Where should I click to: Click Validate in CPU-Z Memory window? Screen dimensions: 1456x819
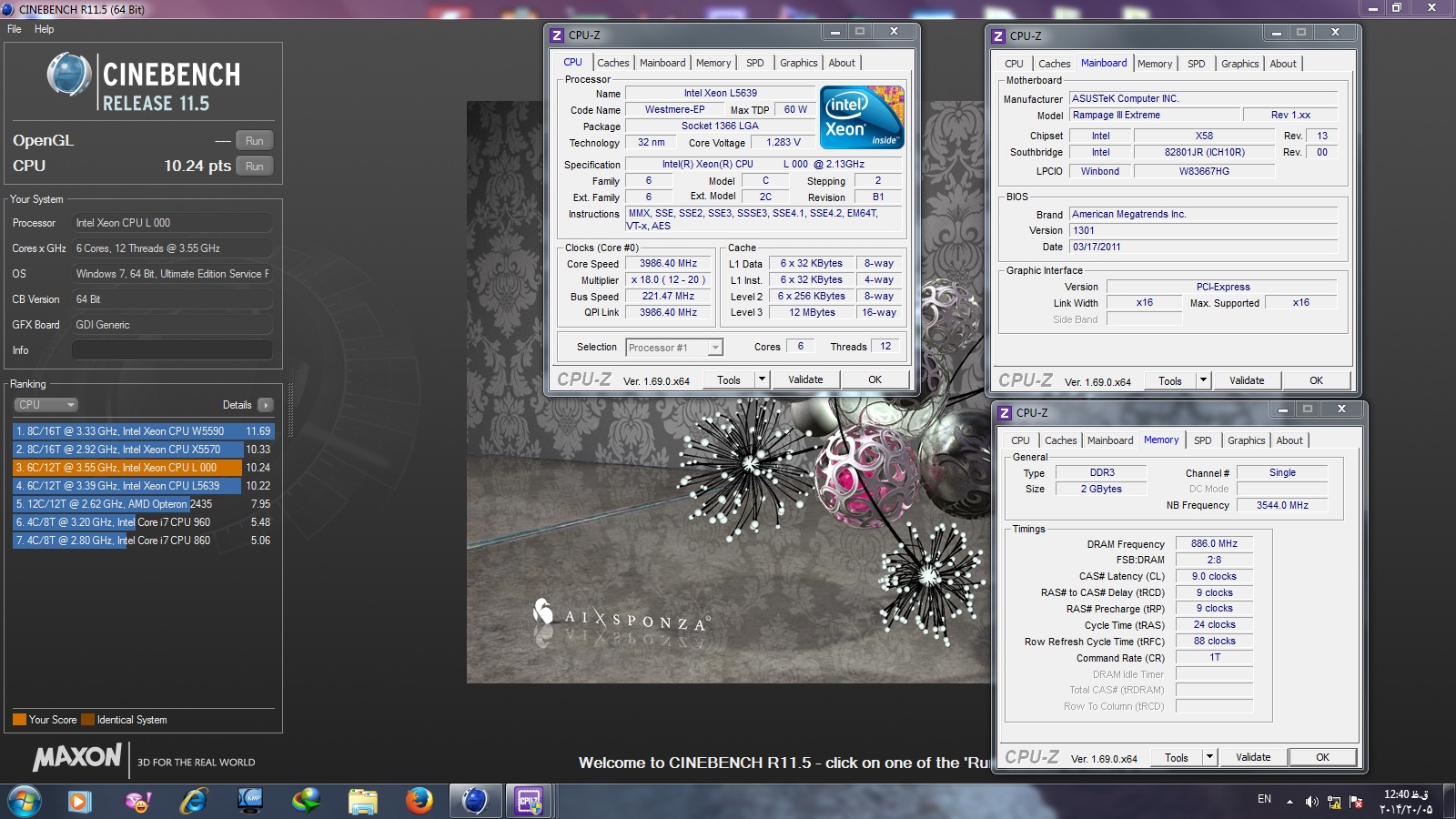pyautogui.click(x=1253, y=757)
